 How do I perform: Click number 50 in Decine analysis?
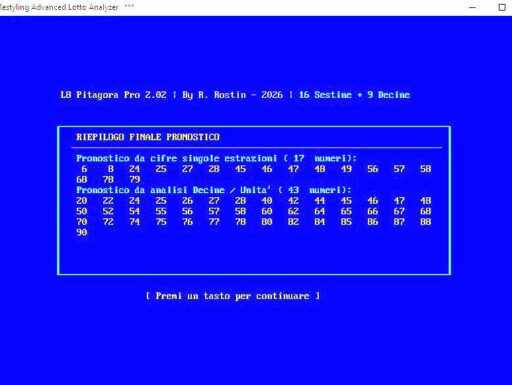[82, 211]
